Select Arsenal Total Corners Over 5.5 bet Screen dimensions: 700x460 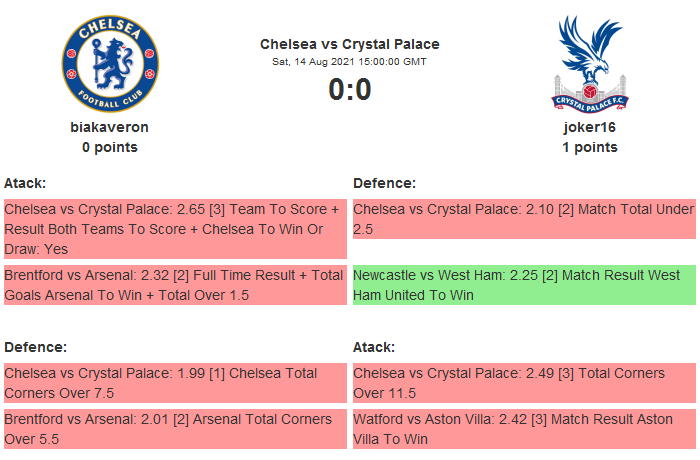(x=174, y=429)
